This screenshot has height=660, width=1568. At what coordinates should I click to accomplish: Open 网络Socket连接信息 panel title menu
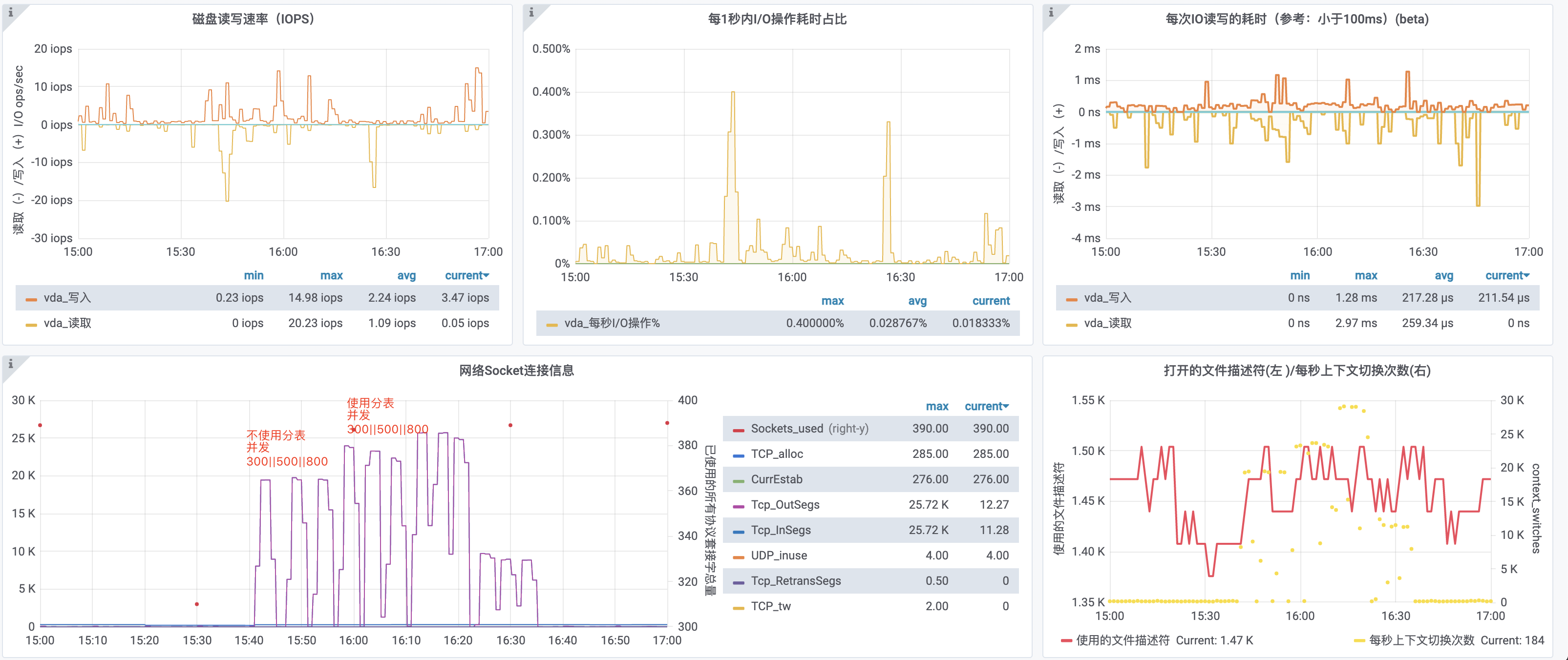(516, 371)
